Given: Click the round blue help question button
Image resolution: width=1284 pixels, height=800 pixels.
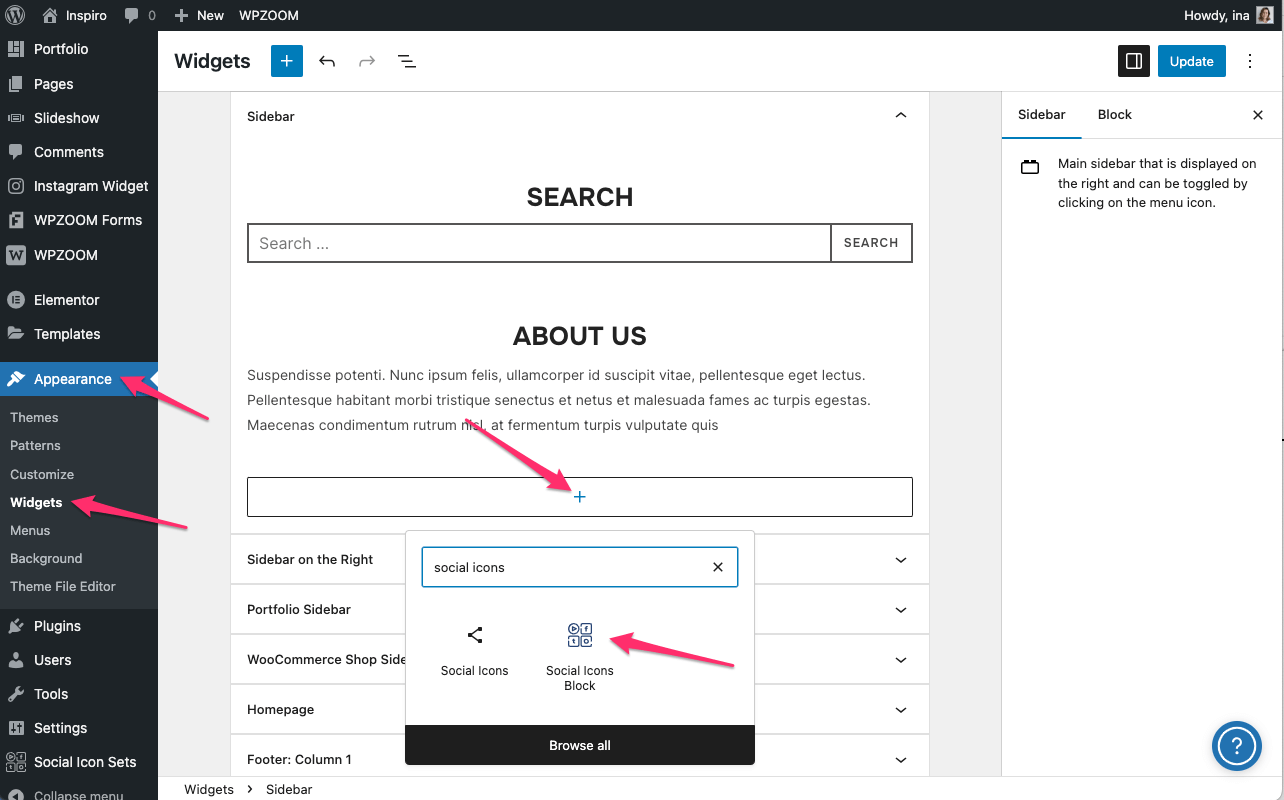Looking at the screenshot, I should click(x=1236, y=745).
